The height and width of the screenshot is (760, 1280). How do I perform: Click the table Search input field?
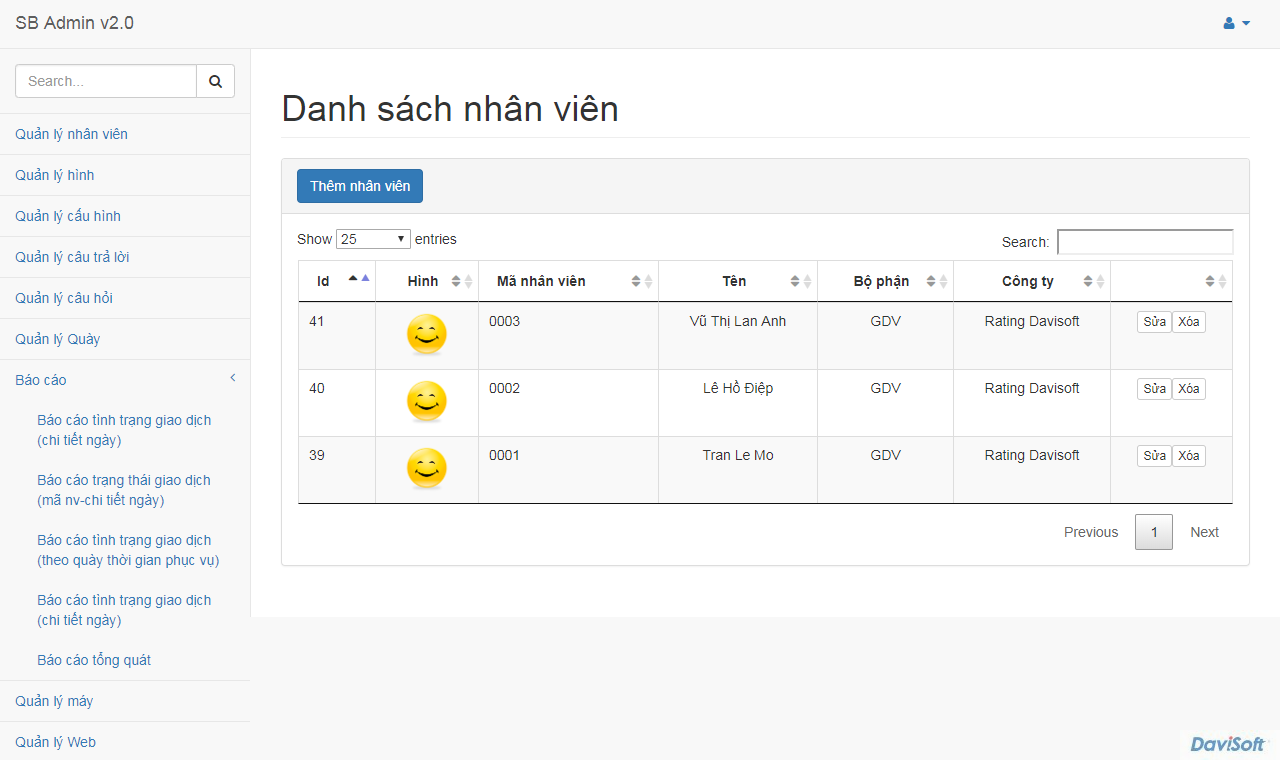1145,242
